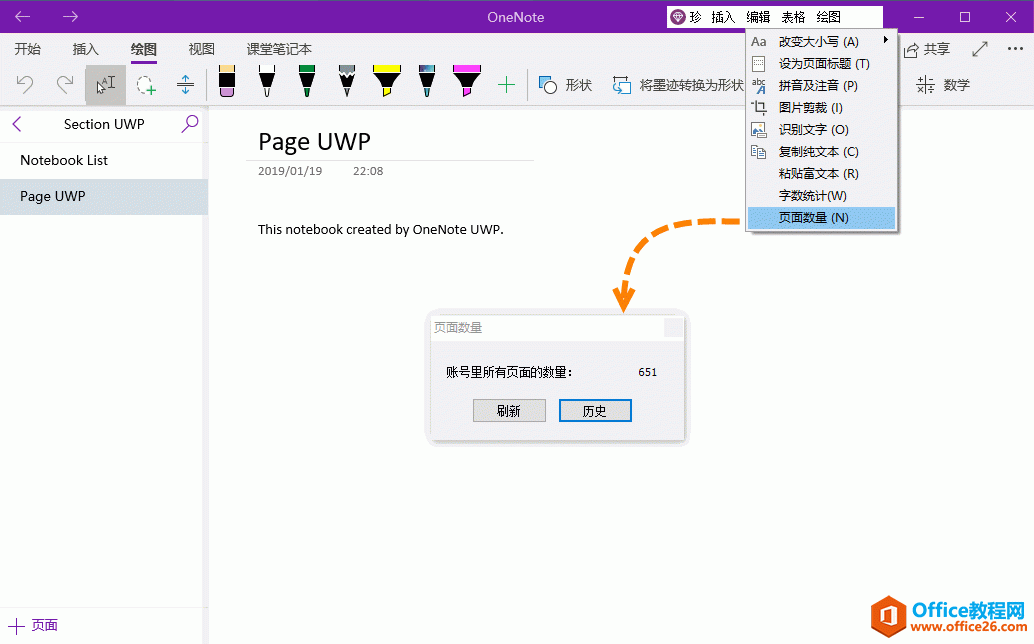Click the search icon in the sidebar

click(189, 123)
